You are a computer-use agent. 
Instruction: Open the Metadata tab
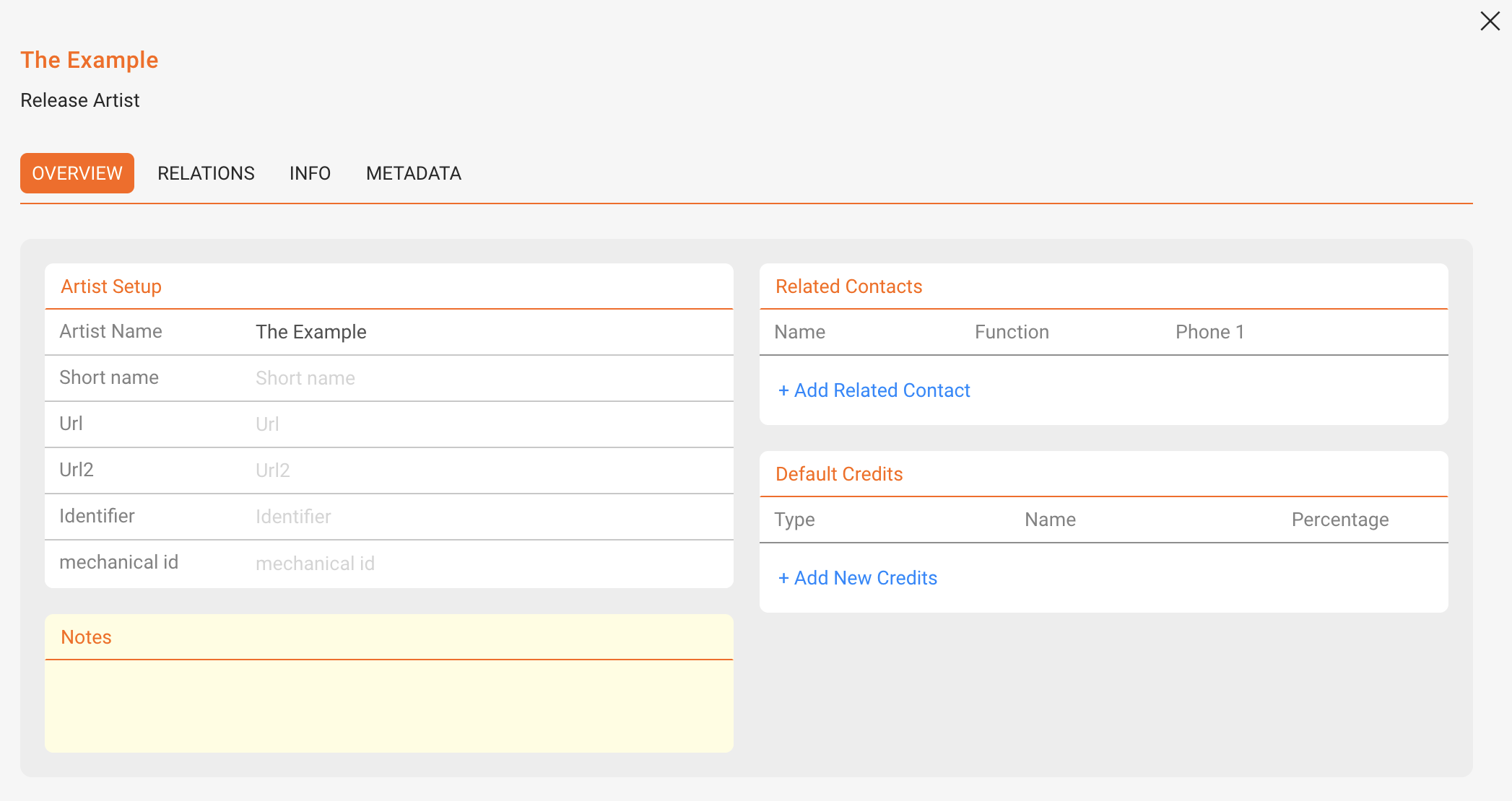(414, 173)
